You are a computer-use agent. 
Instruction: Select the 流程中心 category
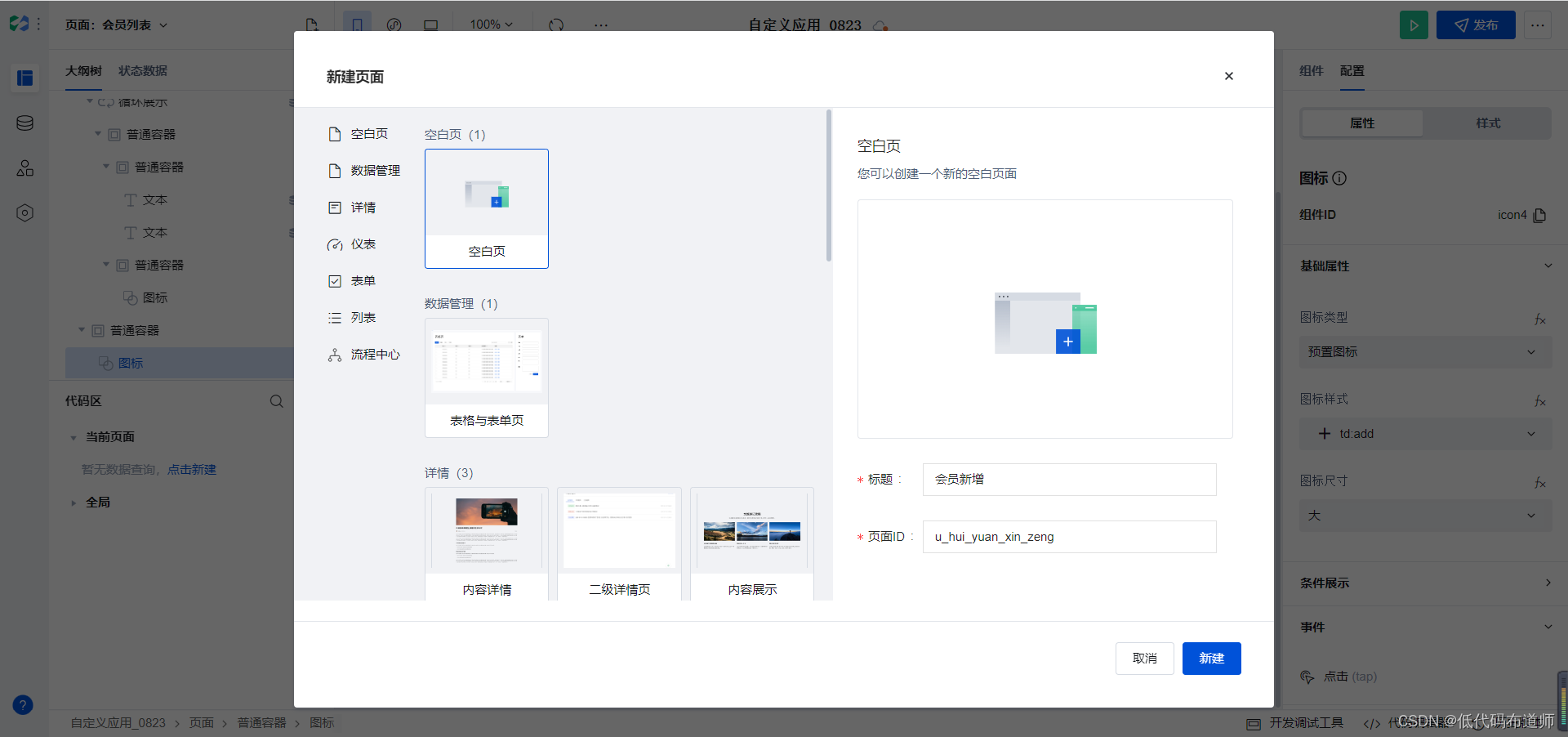pyautogui.click(x=364, y=355)
